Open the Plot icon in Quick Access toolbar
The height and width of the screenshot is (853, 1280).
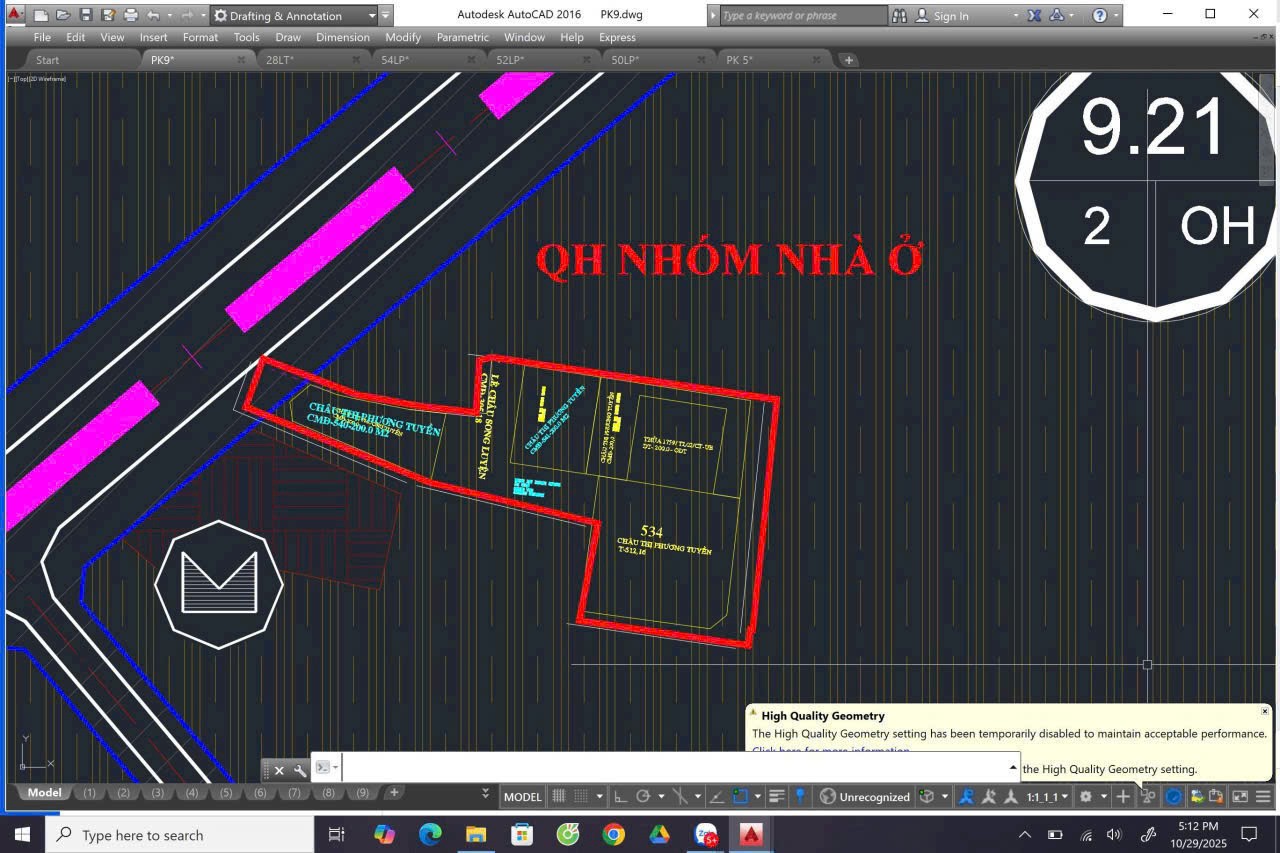pos(130,14)
